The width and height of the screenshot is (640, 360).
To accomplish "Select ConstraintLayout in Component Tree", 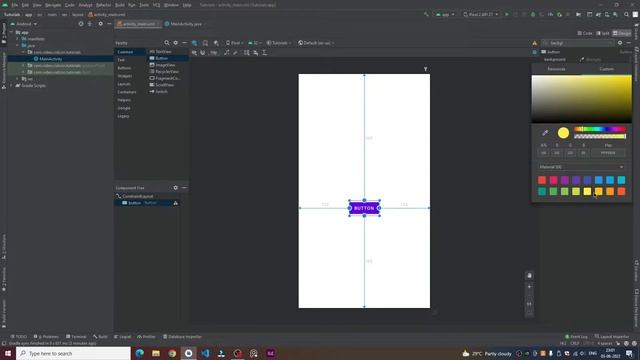I will (x=137, y=196).
